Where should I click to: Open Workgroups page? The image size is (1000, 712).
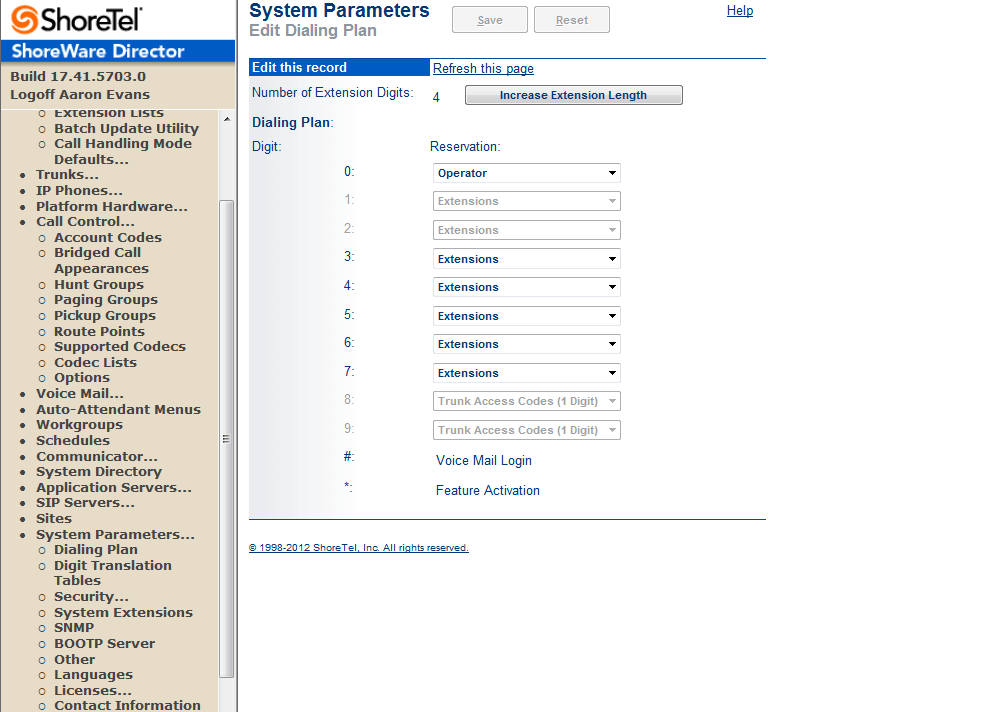(x=79, y=424)
